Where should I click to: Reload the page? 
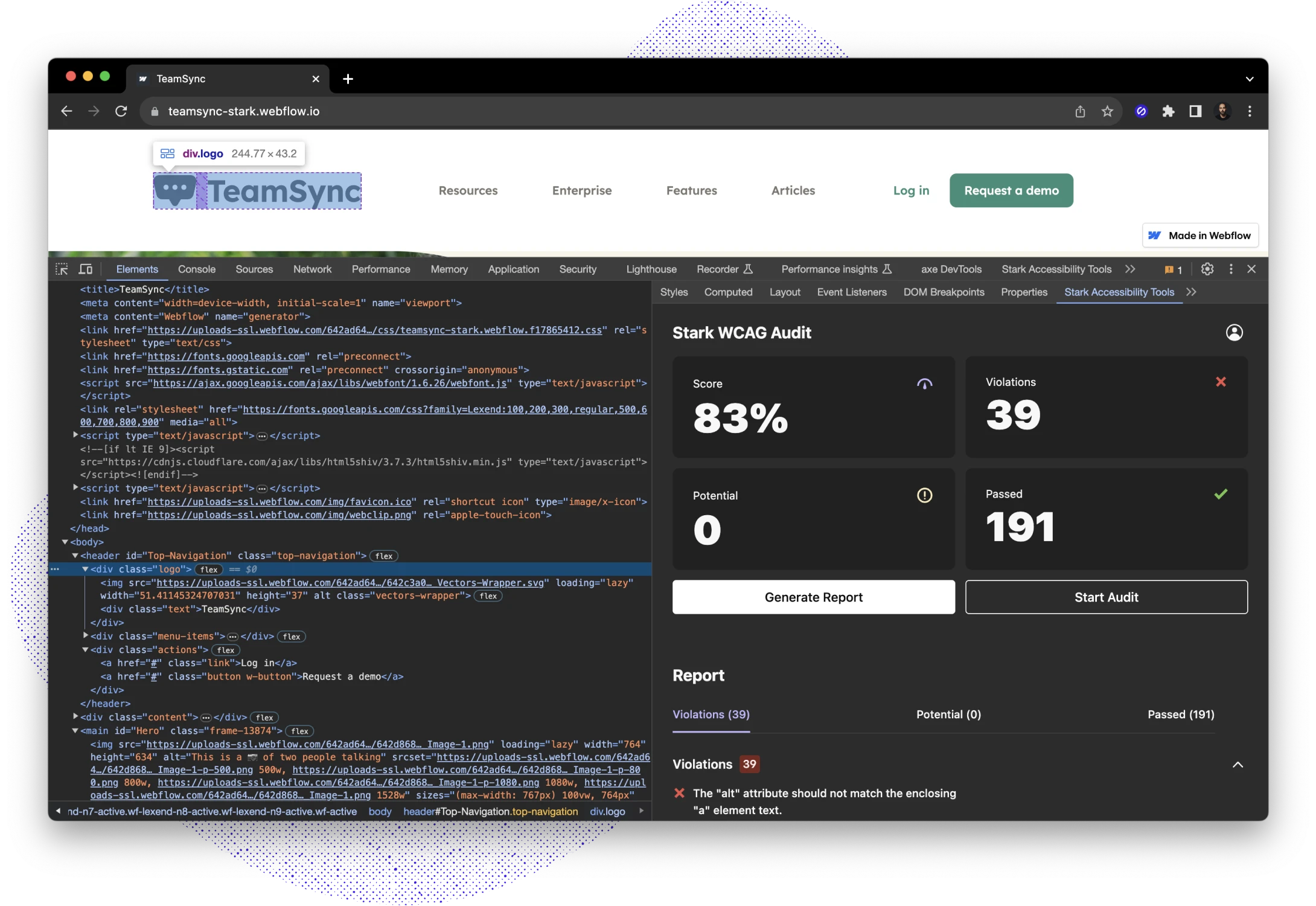tap(121, 111)
